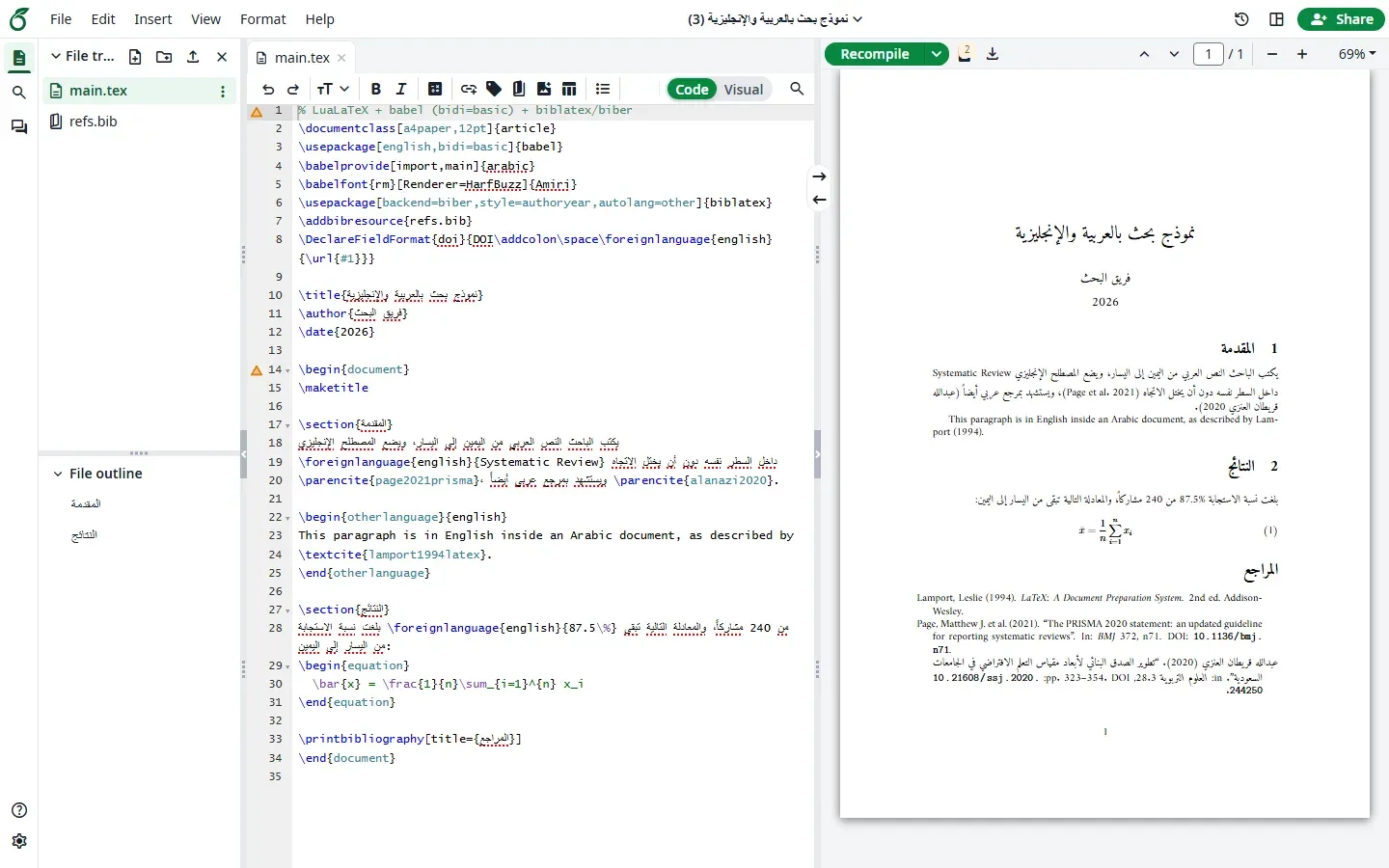Insert a cross-reference tag
This screenshot has width=1389, height=868.
pos(494,90)
